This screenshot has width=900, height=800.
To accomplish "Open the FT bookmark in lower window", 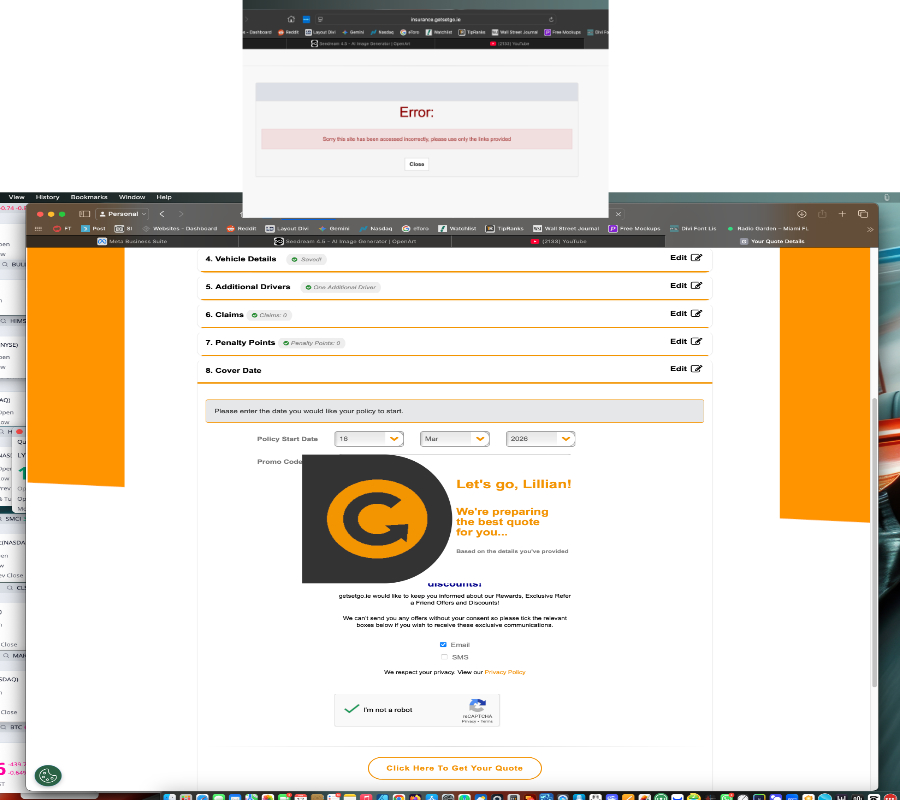I will [x=62, y=228].
